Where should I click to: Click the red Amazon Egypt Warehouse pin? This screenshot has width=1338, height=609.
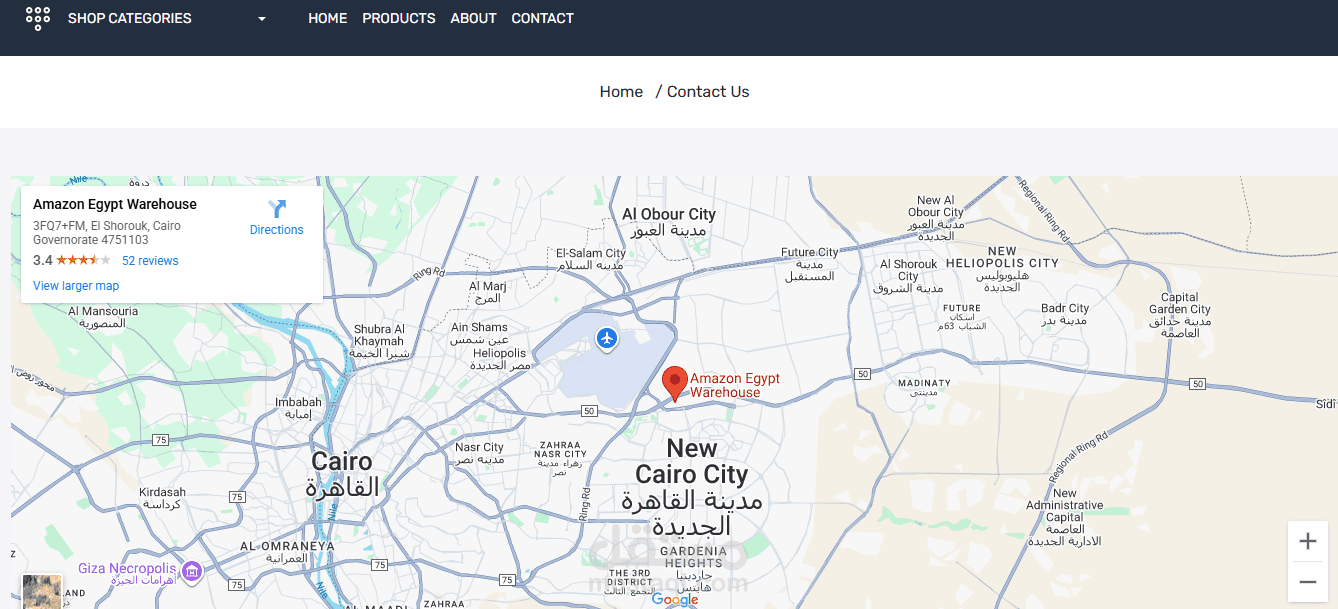click(x=675, y=384)
